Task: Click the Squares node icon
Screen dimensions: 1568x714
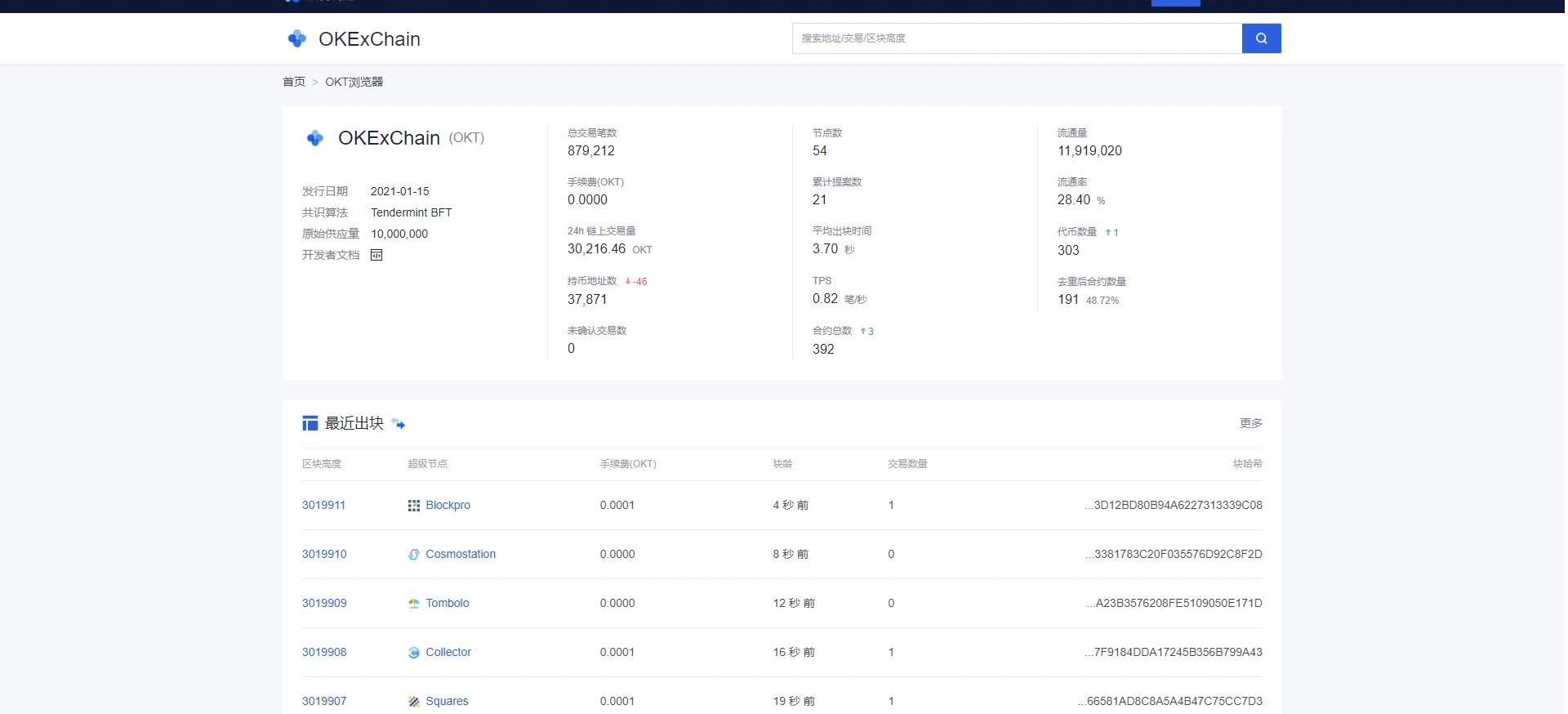Action: (414, 702)
